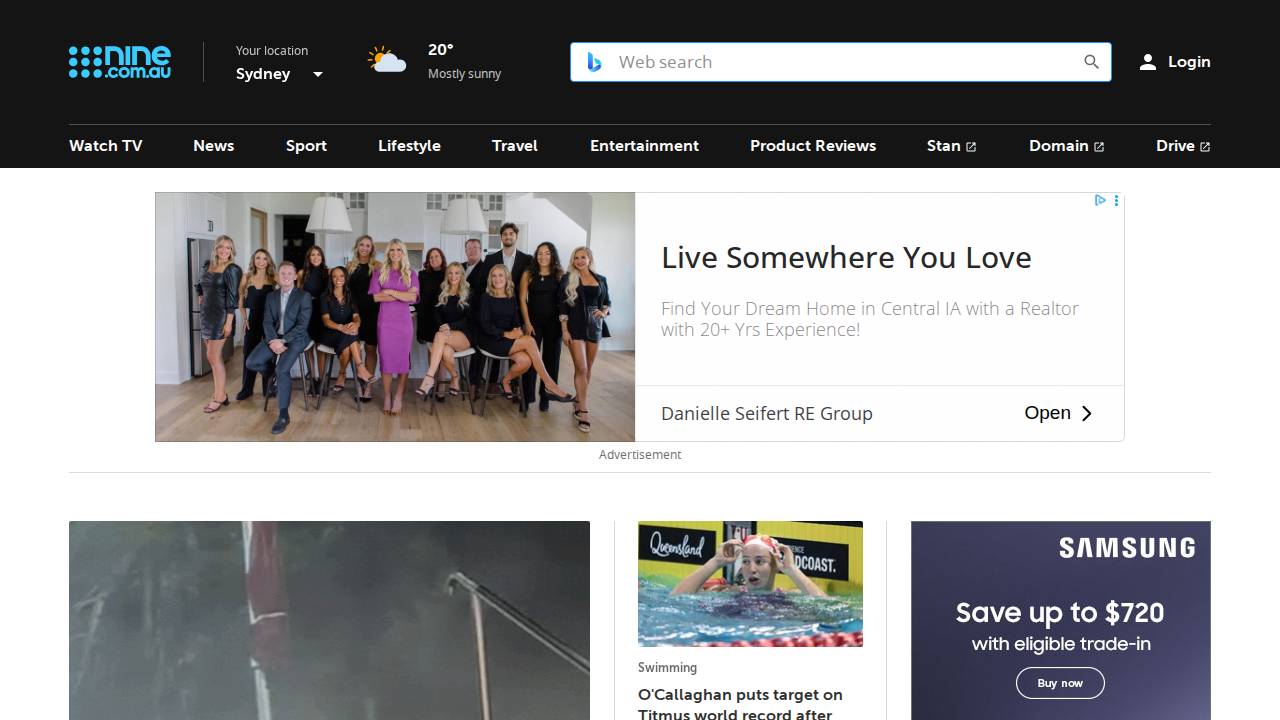The image size is (1280, 720).
Task: Click the Open arrow in advertisement
Action: [x=1087, y=413]
